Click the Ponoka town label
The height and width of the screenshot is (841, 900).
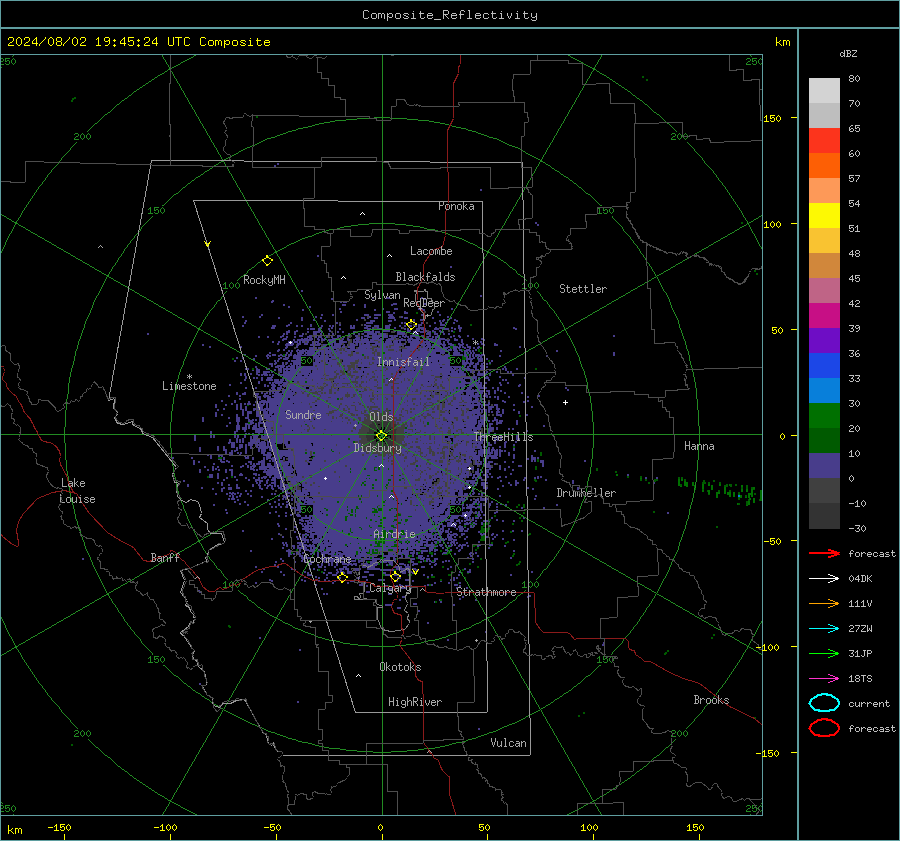(x=456, y=206)
